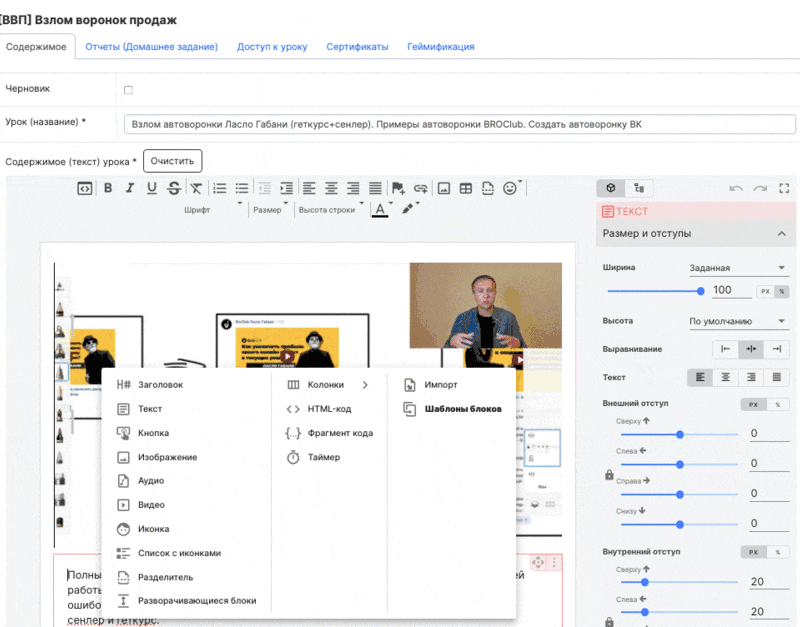Open the source code view icon
Viewport: 800px width, 627px height.
(85, 188)
